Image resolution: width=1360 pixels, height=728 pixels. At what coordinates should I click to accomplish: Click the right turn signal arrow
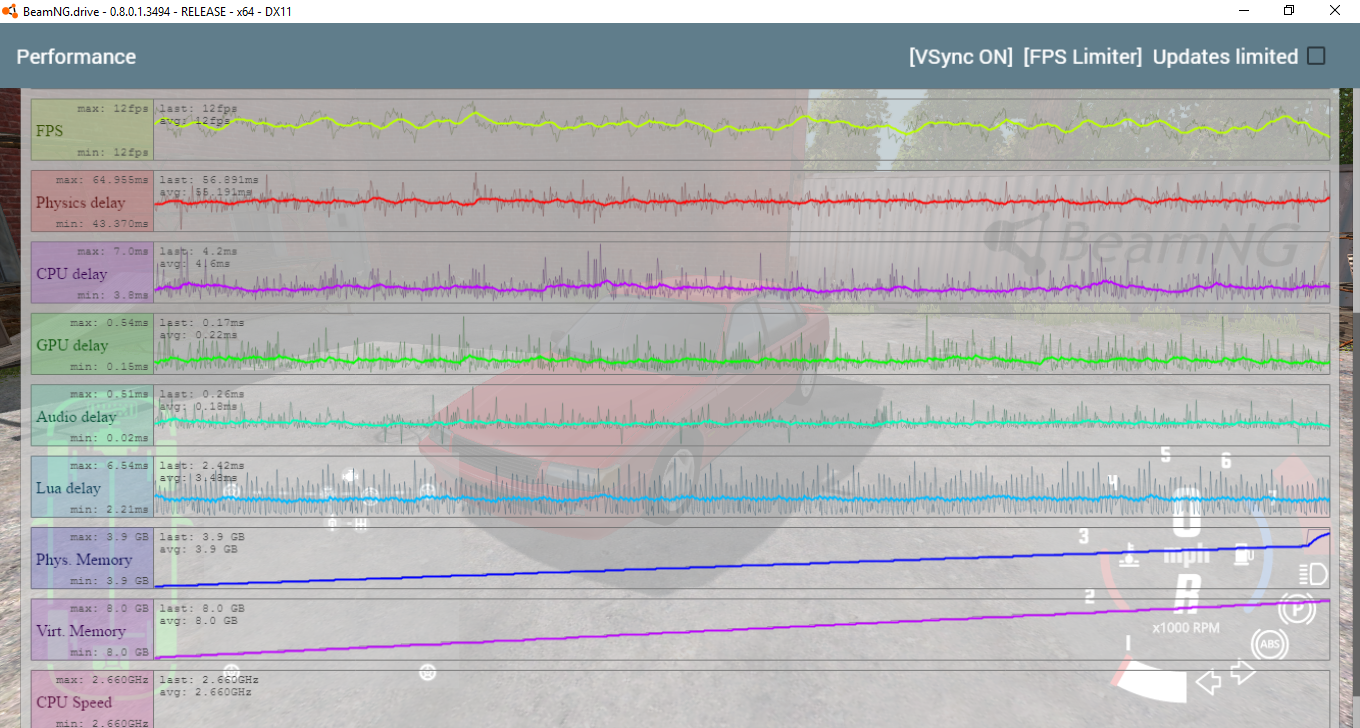tap(1243, 671)
